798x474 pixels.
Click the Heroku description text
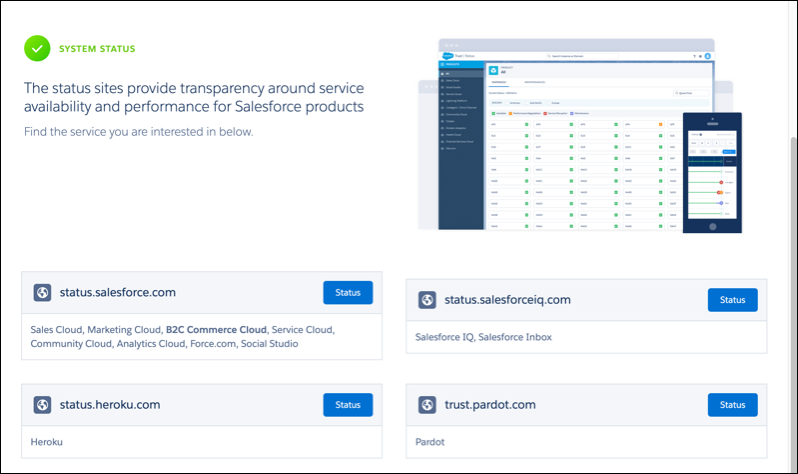(x=47, y=442)
